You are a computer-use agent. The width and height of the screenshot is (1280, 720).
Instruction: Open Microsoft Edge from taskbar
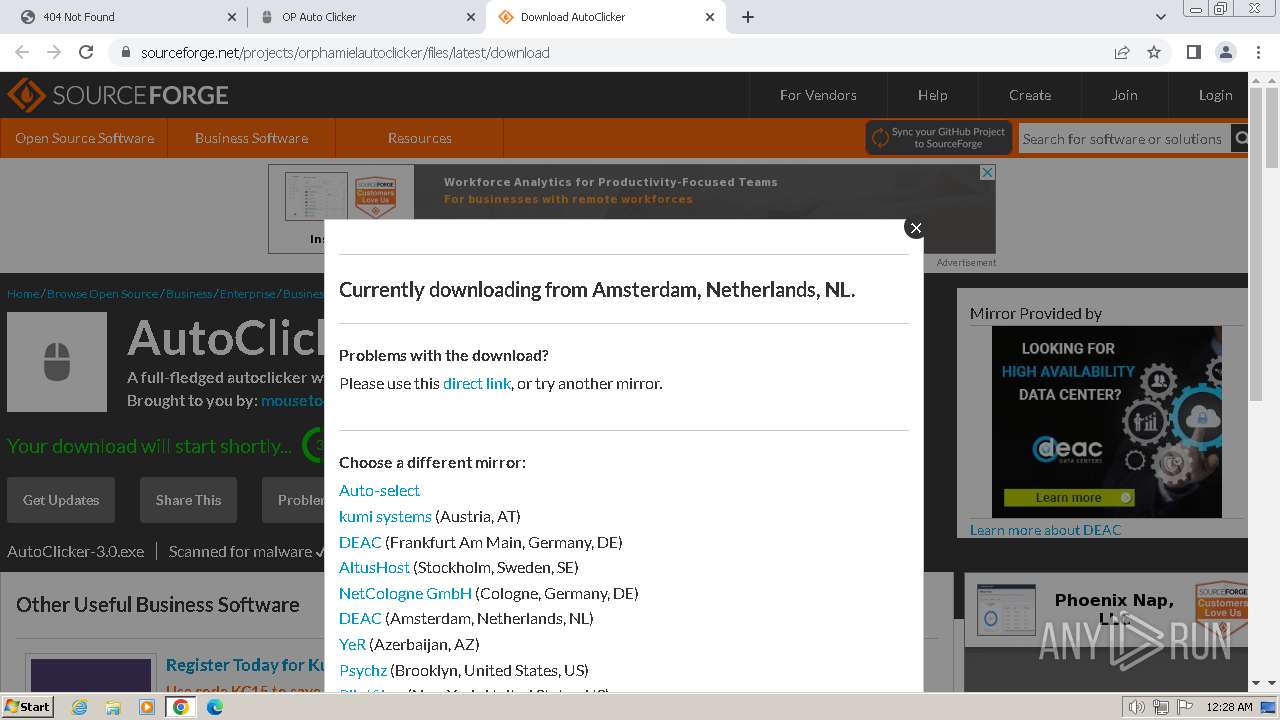[215, 707]
